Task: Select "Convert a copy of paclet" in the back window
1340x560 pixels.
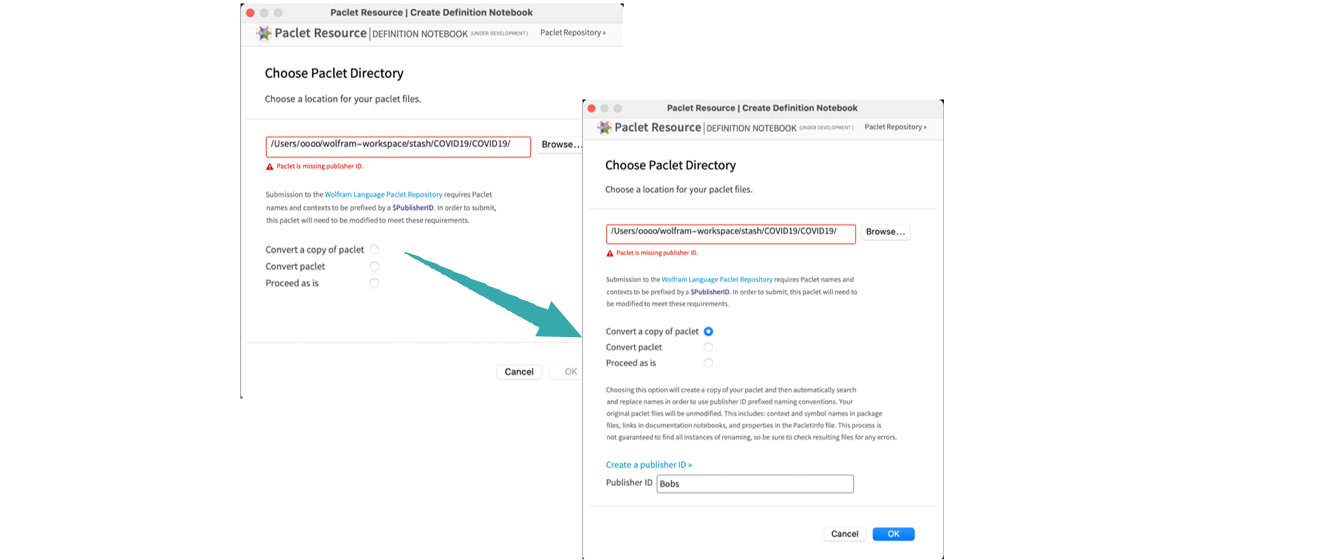Action: pyautogui.click(x=374, y=250)
